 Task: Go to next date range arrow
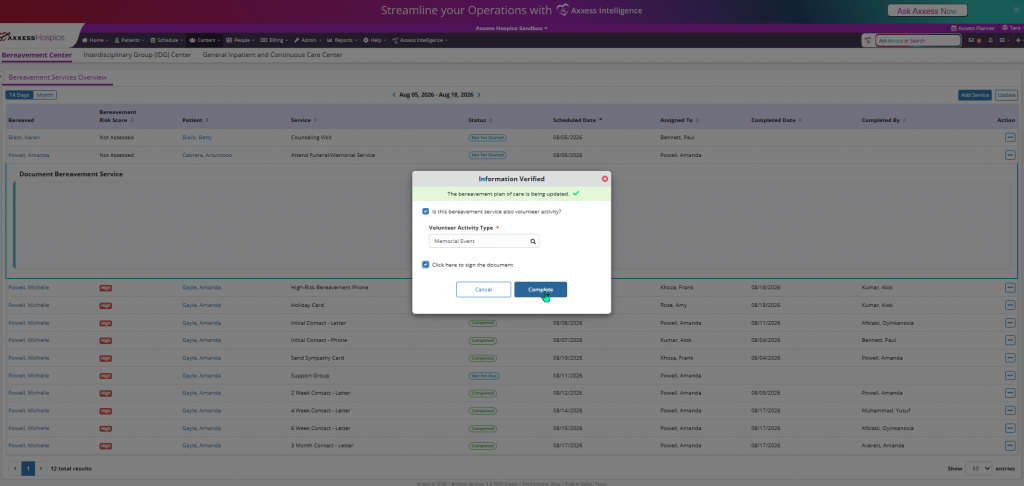[479, 95]
